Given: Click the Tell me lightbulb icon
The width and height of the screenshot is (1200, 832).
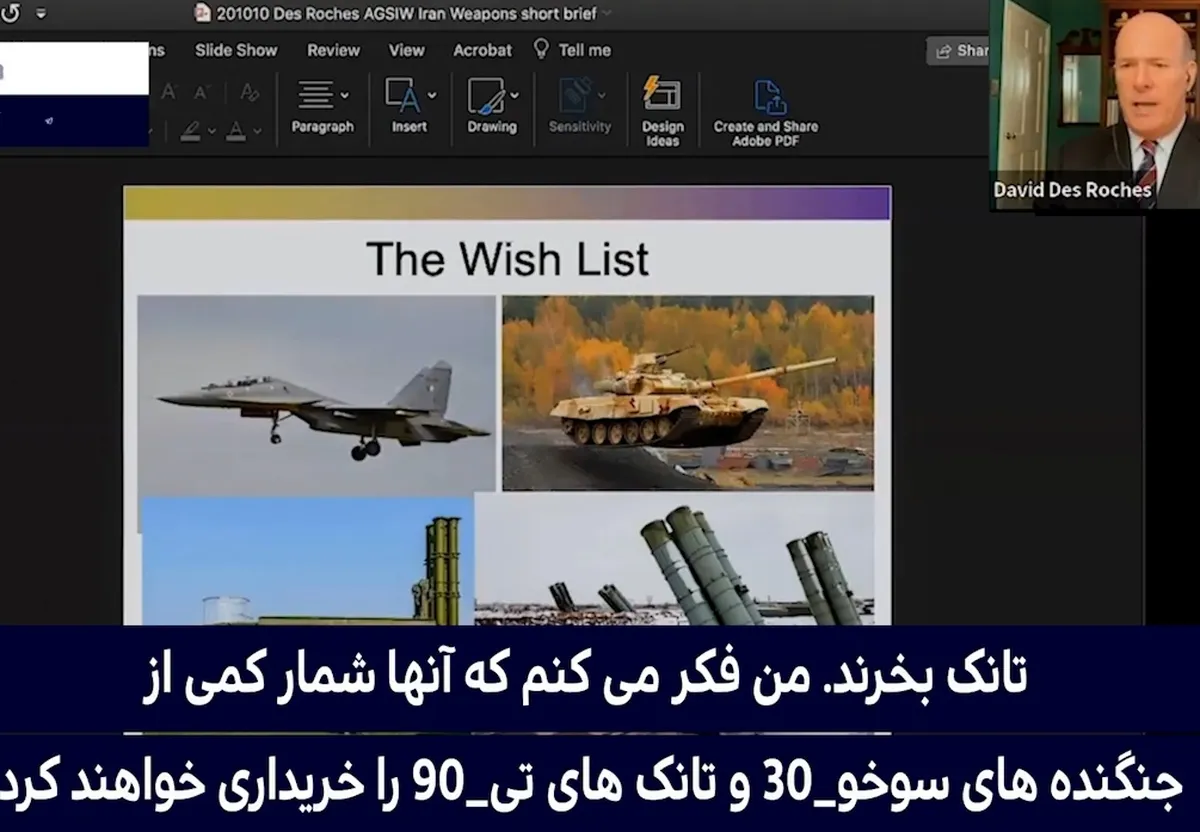Looking at the screenshot, I should tap(542, 49).
